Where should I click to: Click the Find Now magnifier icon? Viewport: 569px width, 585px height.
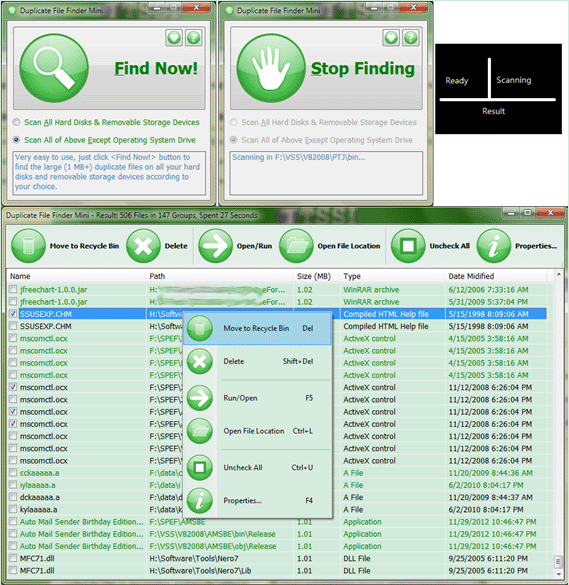pos(54,68)
